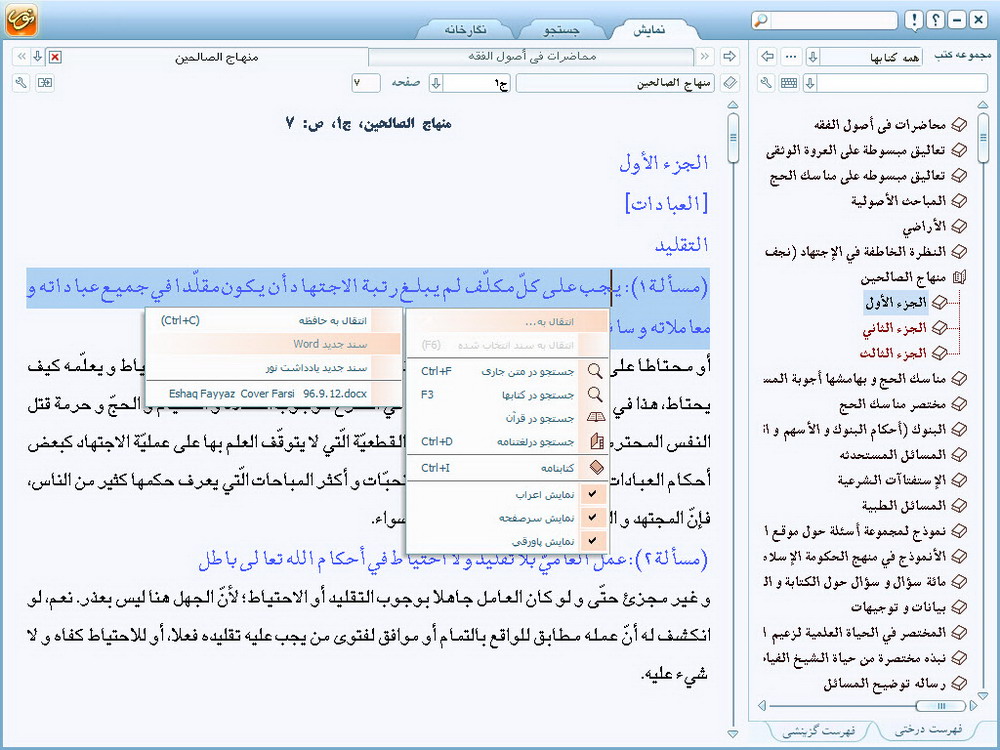1000x750 pixels.
Task: Switch to the نمایش tab
Action: coord(649,31)
